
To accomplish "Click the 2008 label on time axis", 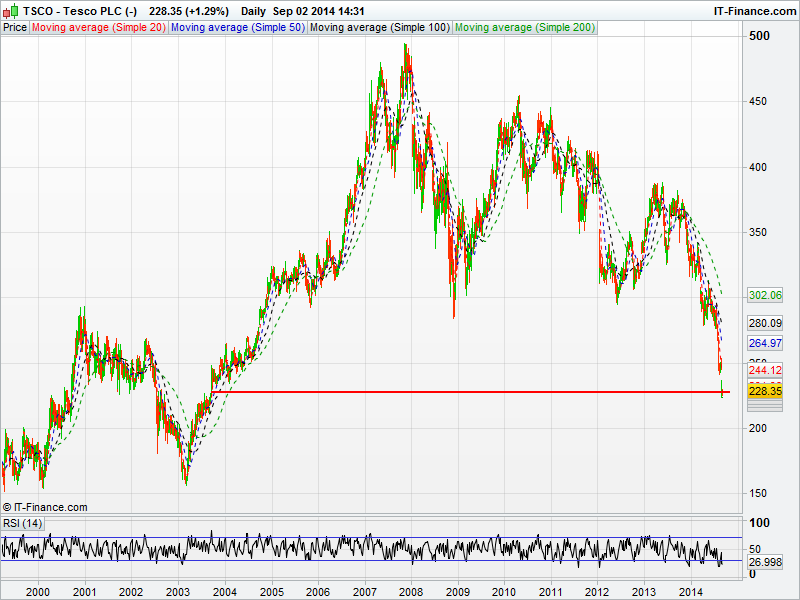I will tap(410, 592).
